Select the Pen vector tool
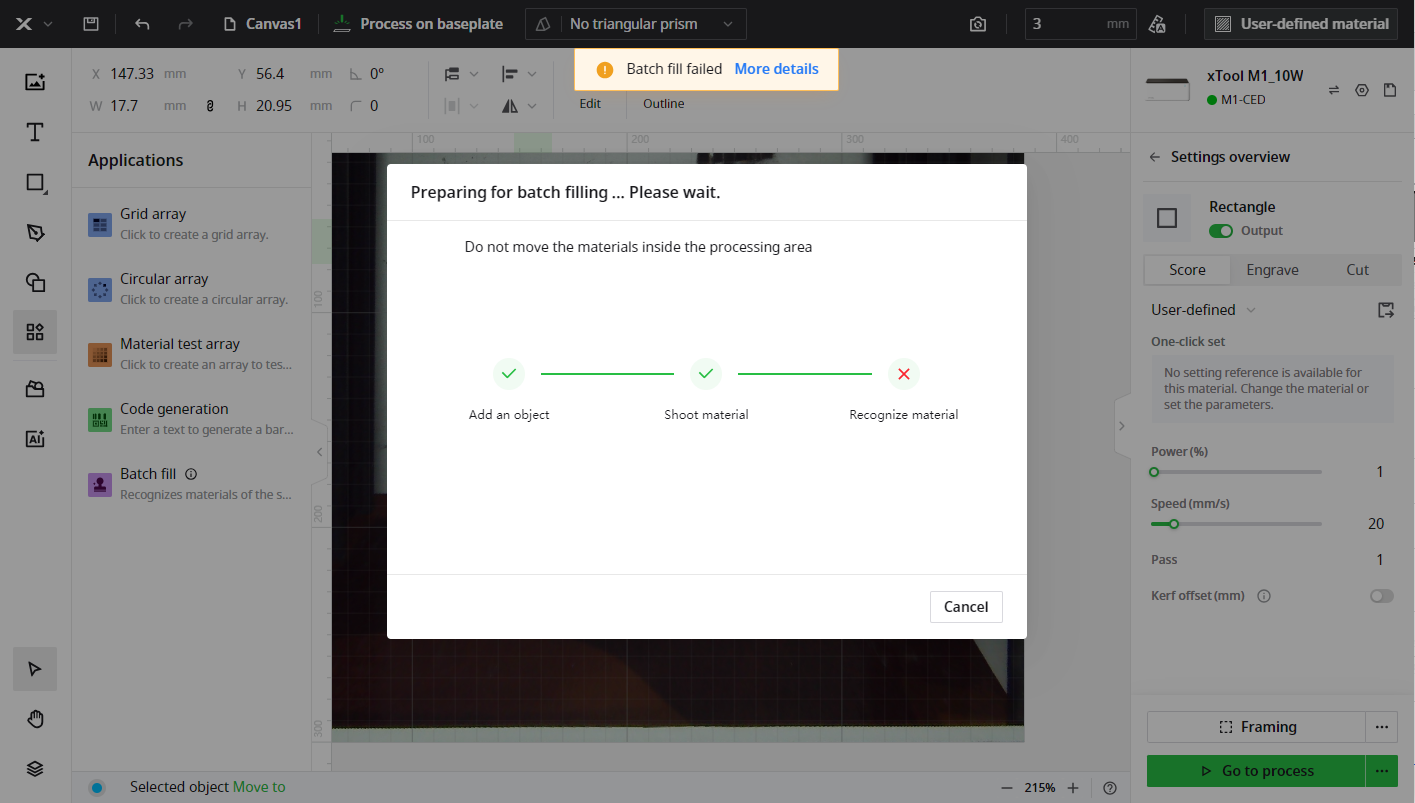 tap(35, 232)
